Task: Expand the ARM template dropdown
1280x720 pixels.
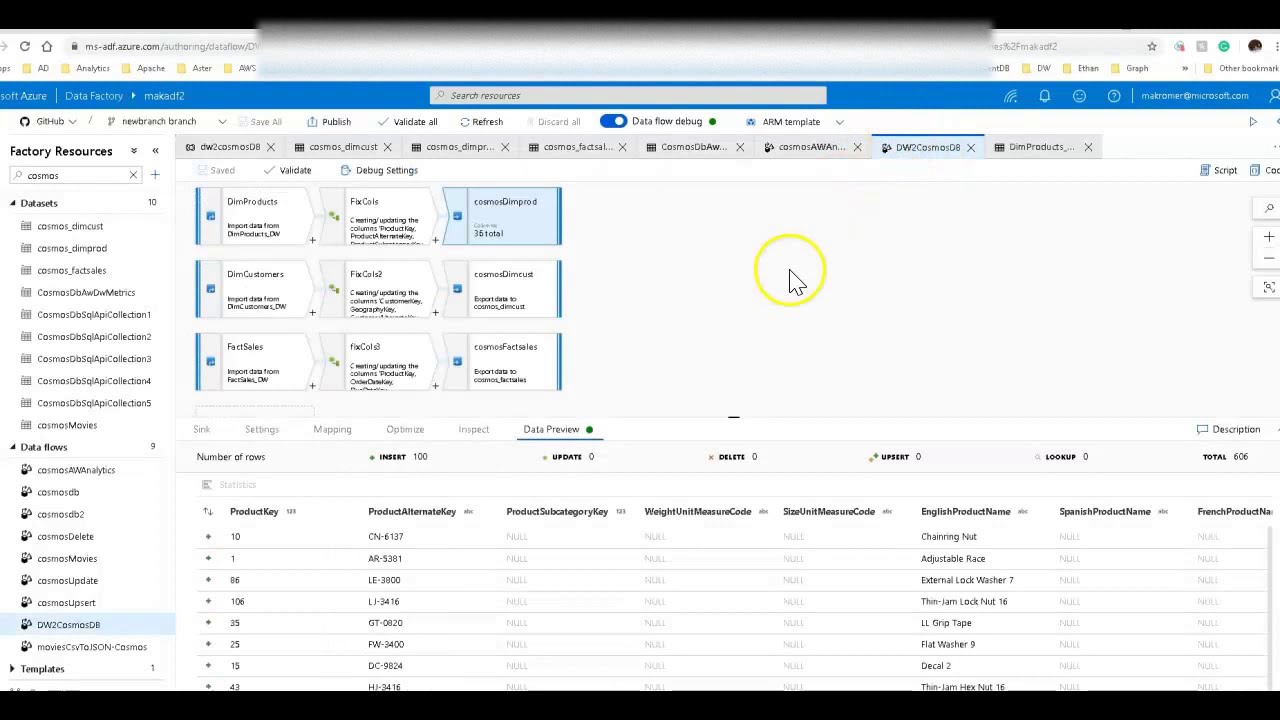Action: click(839, 122)
